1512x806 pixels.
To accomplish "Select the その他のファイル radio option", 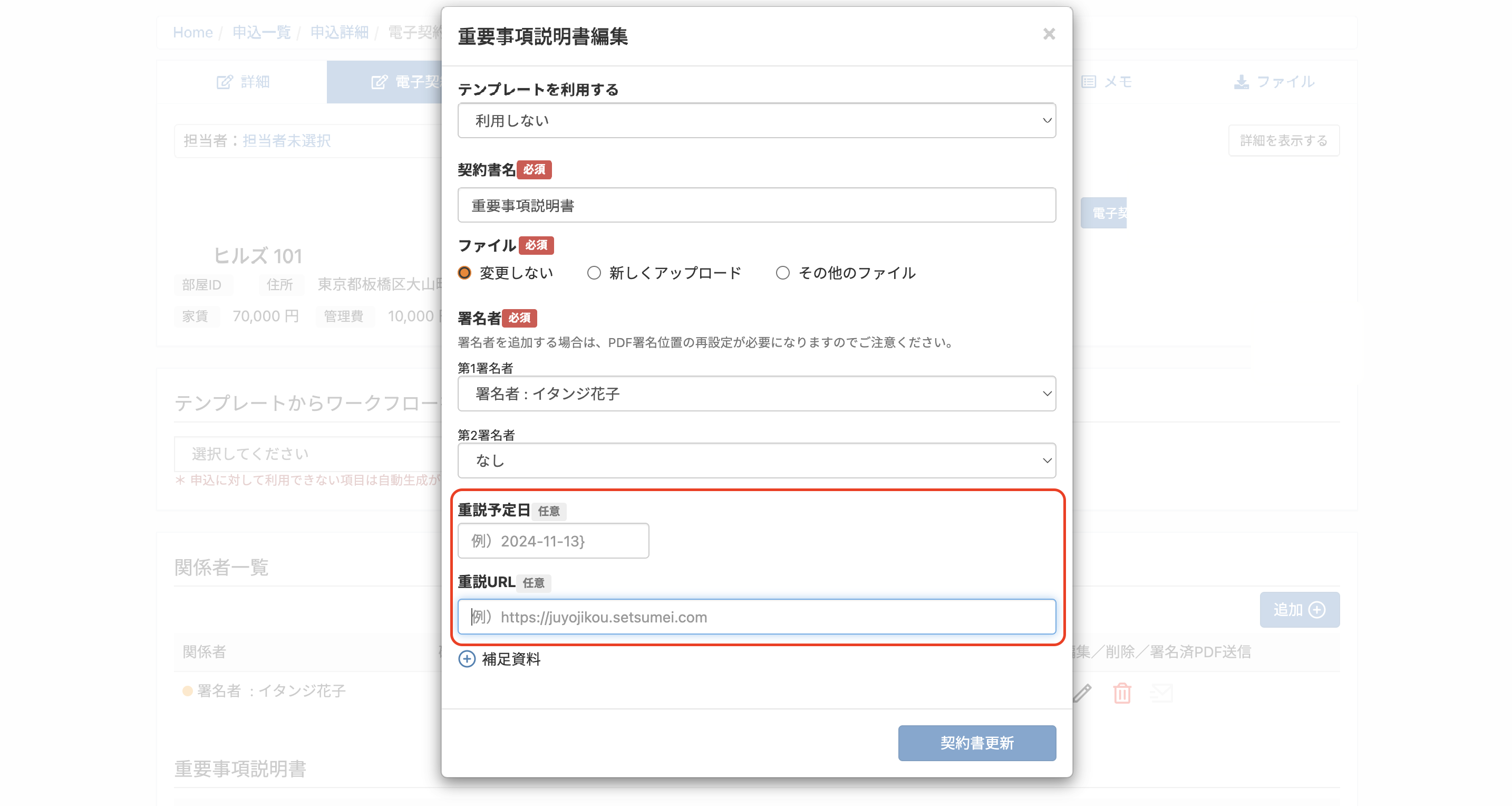I will click(x=782, y=273).
